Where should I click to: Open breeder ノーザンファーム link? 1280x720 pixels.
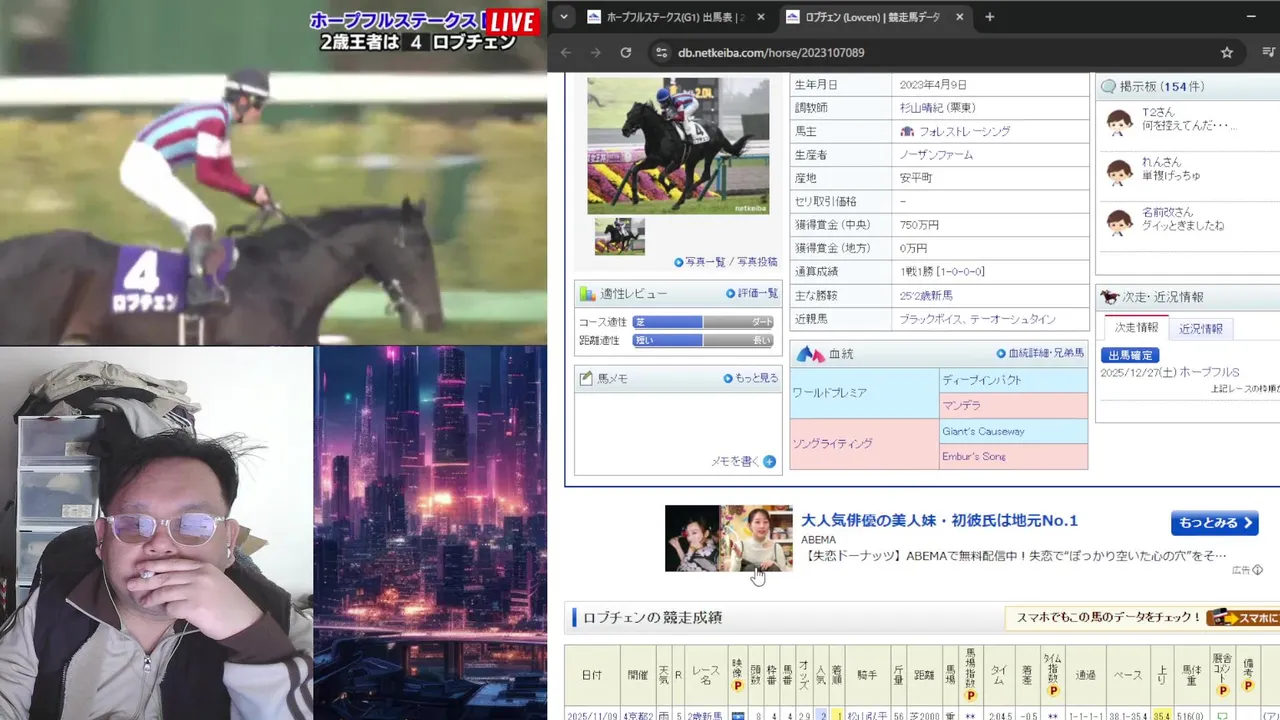pos(936,155)
